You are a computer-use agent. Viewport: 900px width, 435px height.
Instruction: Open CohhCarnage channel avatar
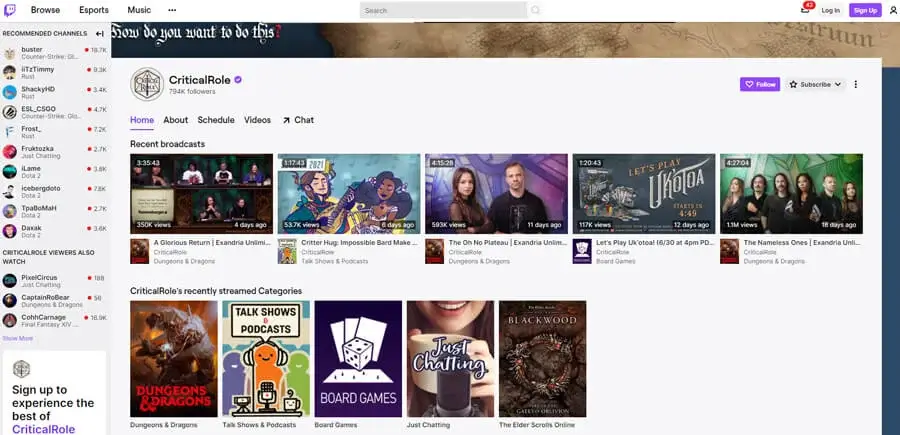click(9, 320)
